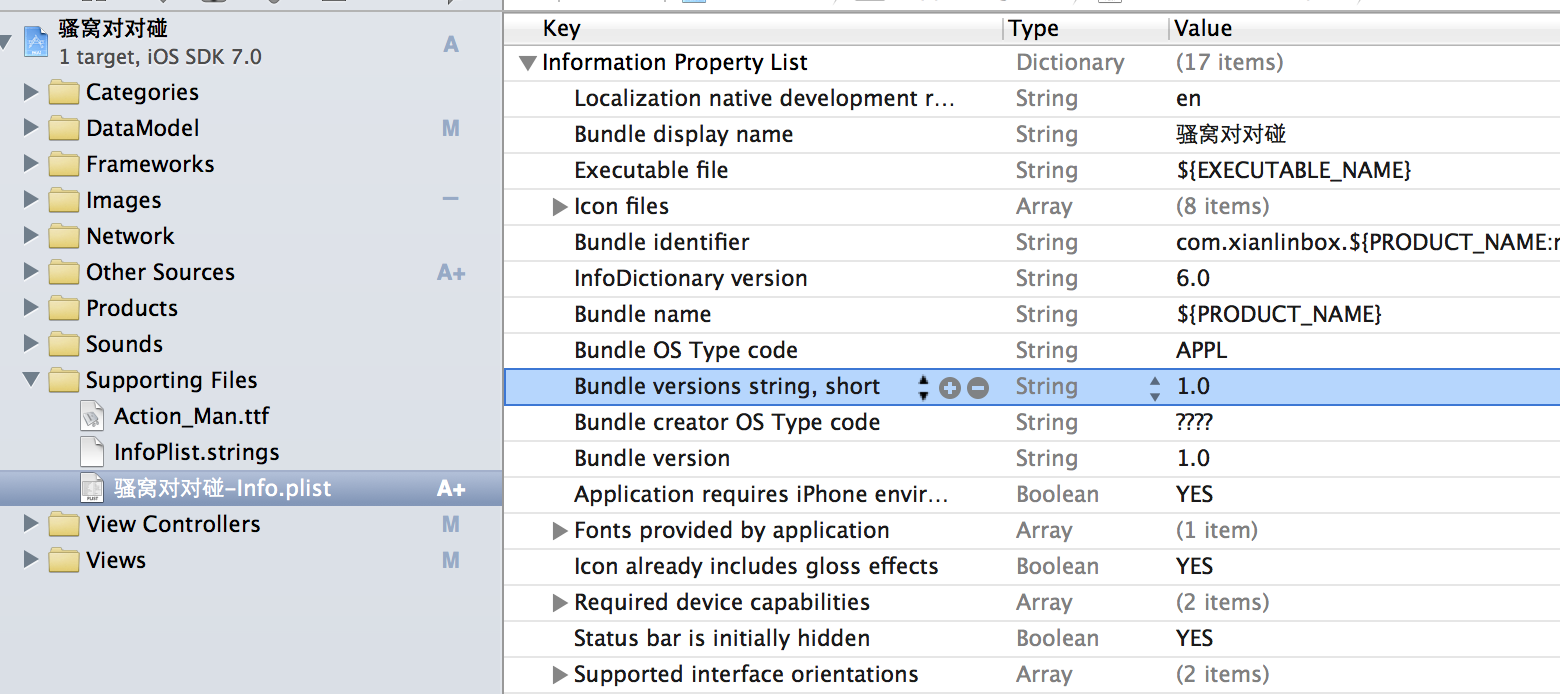
Task: Open type popup for Bundle versions string row
Action: pos(1155,388)
